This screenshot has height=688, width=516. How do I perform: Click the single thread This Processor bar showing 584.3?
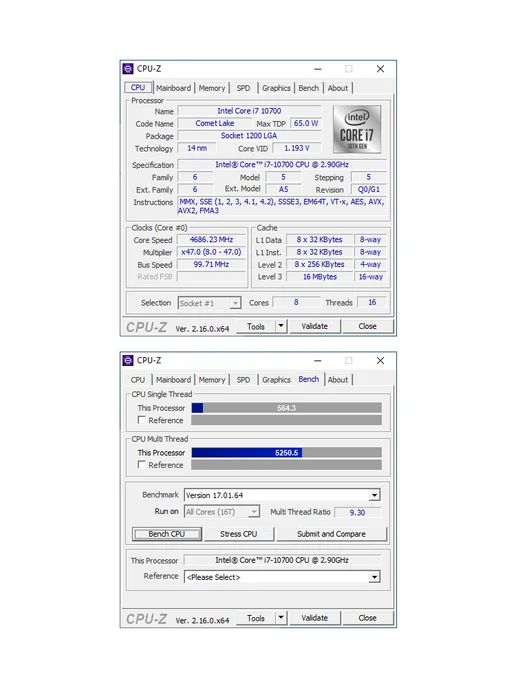(287, 408)
